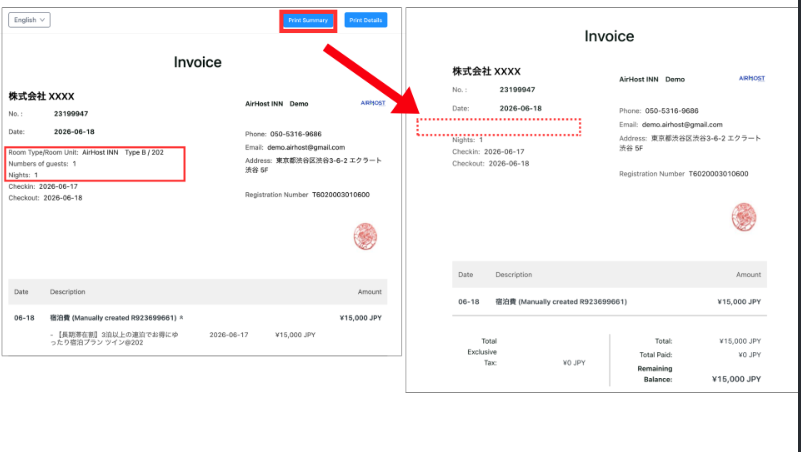
Task: Select the 【長期滞在割】 plan detail line
Action: 114,339
